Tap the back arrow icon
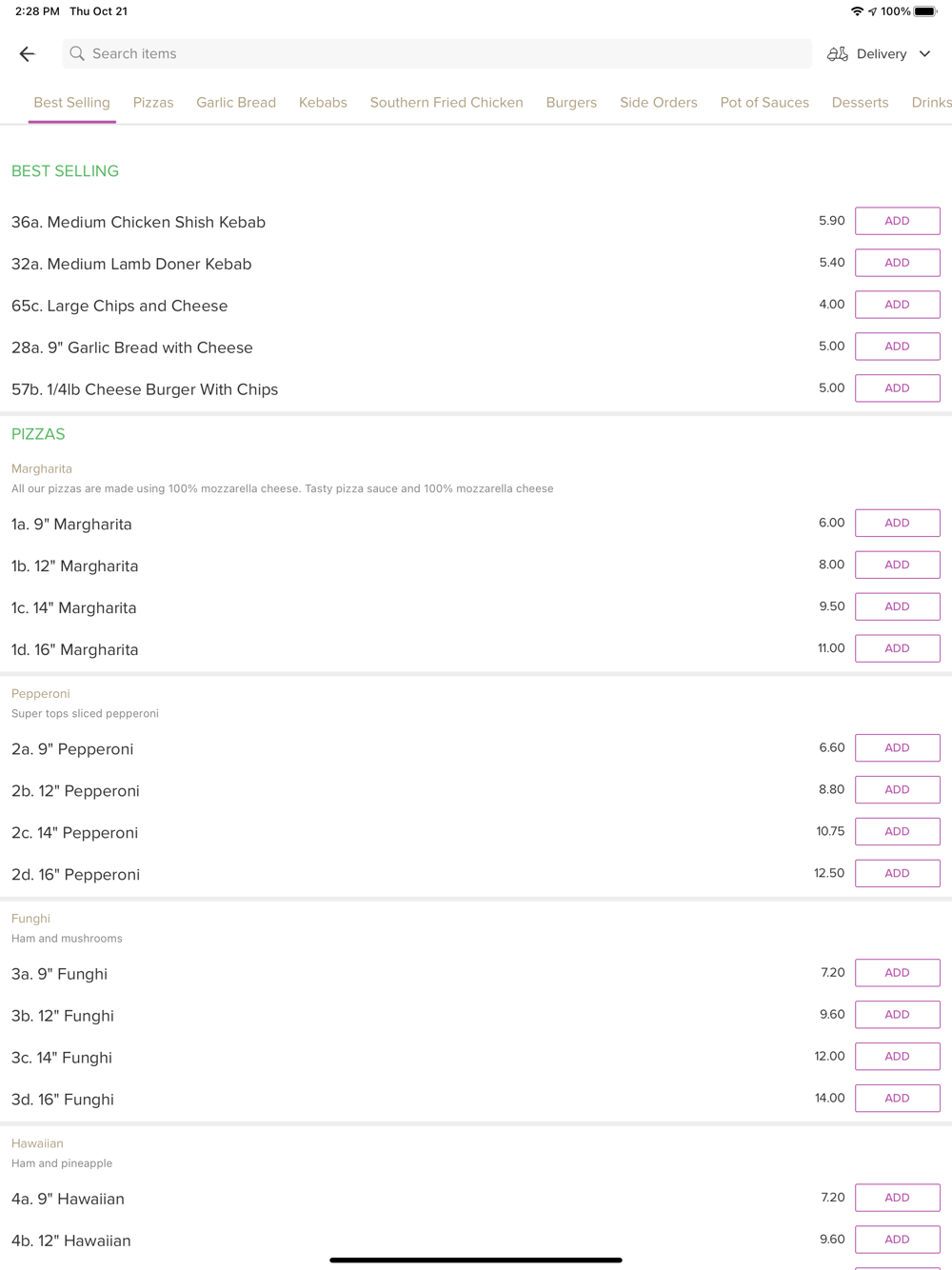 27,54
